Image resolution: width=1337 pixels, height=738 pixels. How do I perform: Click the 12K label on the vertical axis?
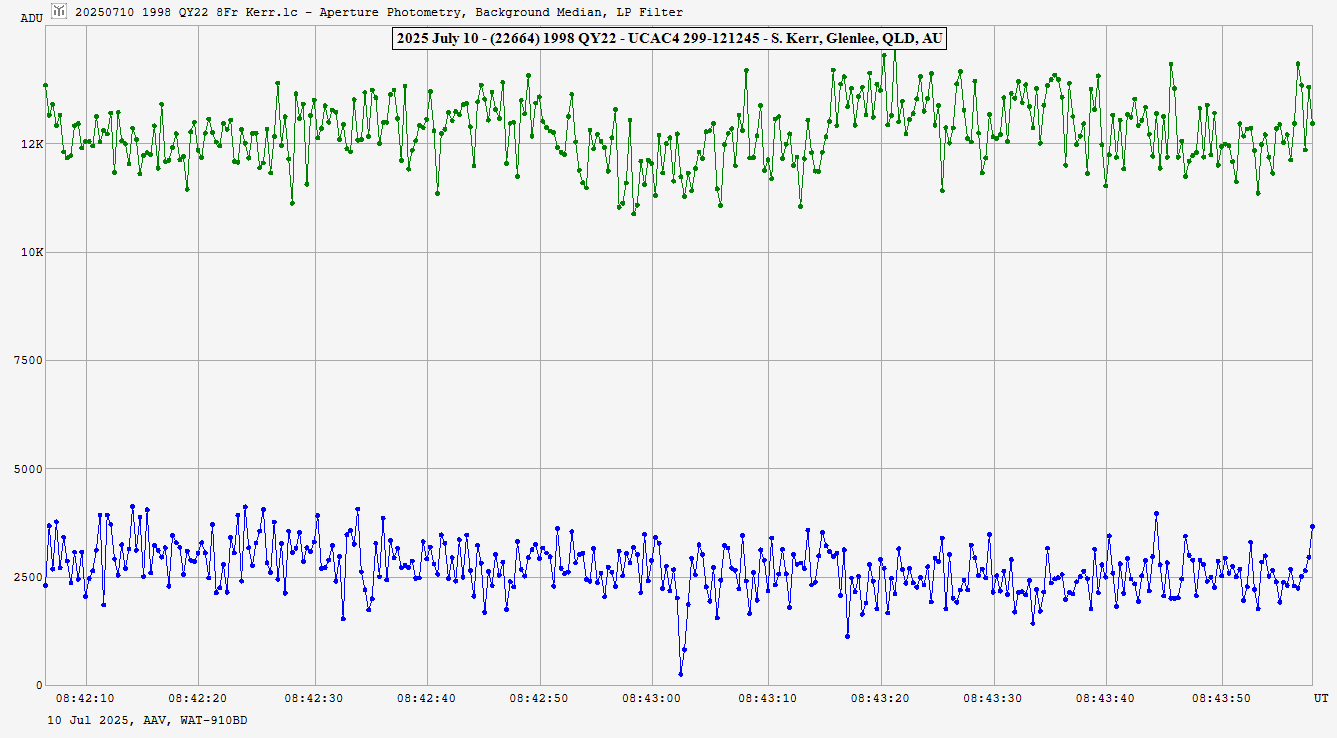[x=32, y=144]
